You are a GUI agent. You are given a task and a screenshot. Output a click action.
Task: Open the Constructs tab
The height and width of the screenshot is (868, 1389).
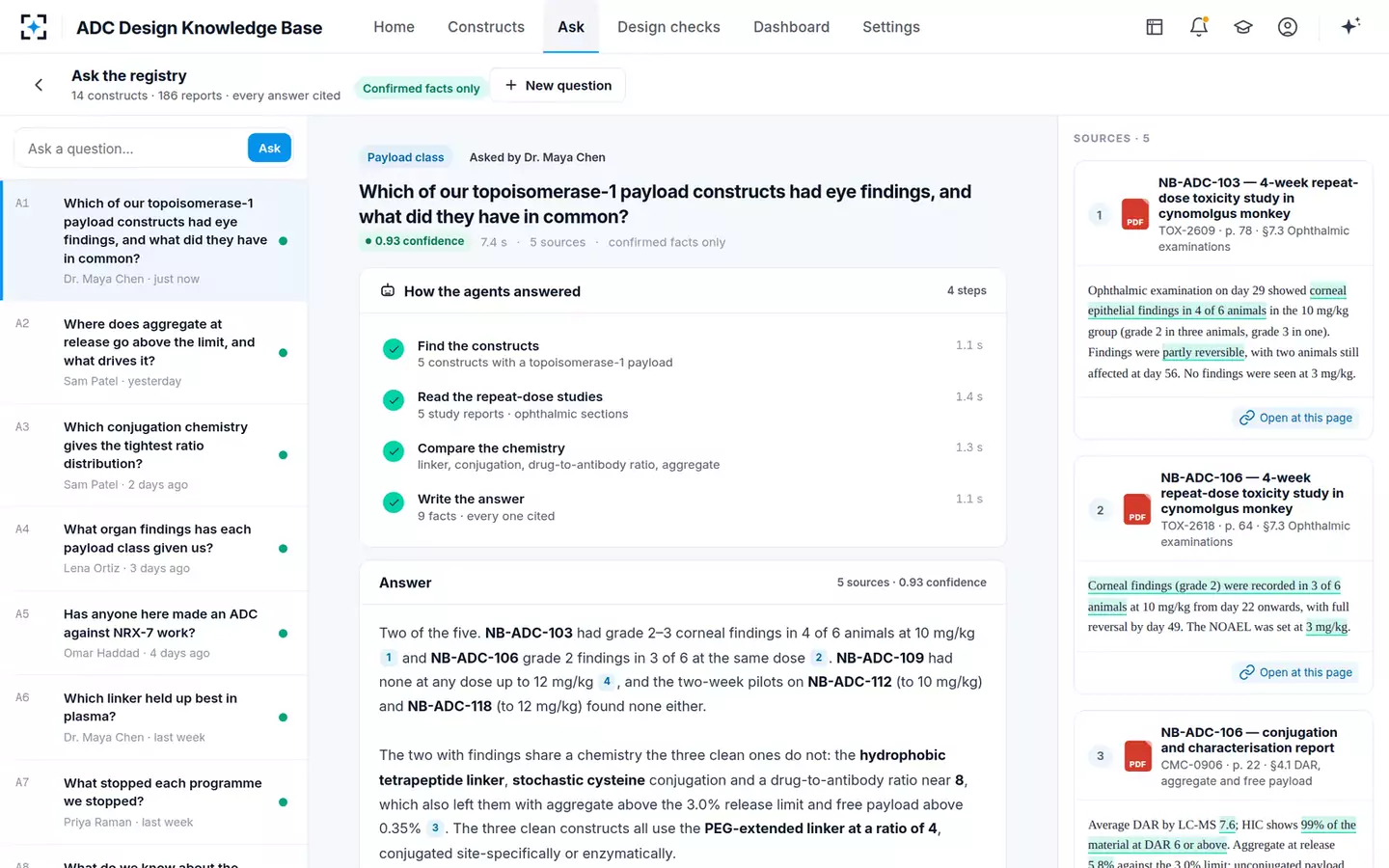tap(486, 27)
